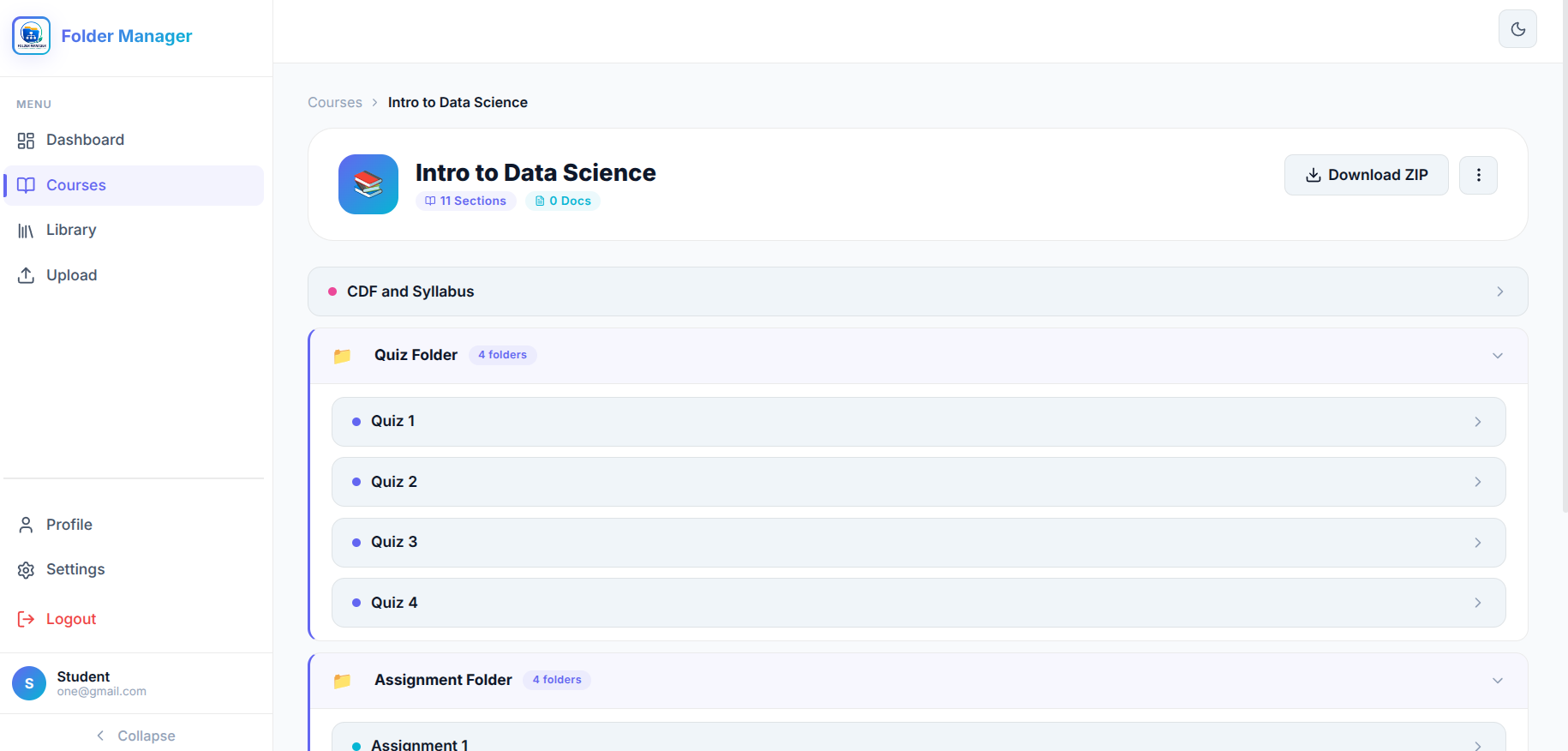Screen dimensions: 1568x751
Task: Click the page vertical scrollbar
Action: coord(1565,257)
